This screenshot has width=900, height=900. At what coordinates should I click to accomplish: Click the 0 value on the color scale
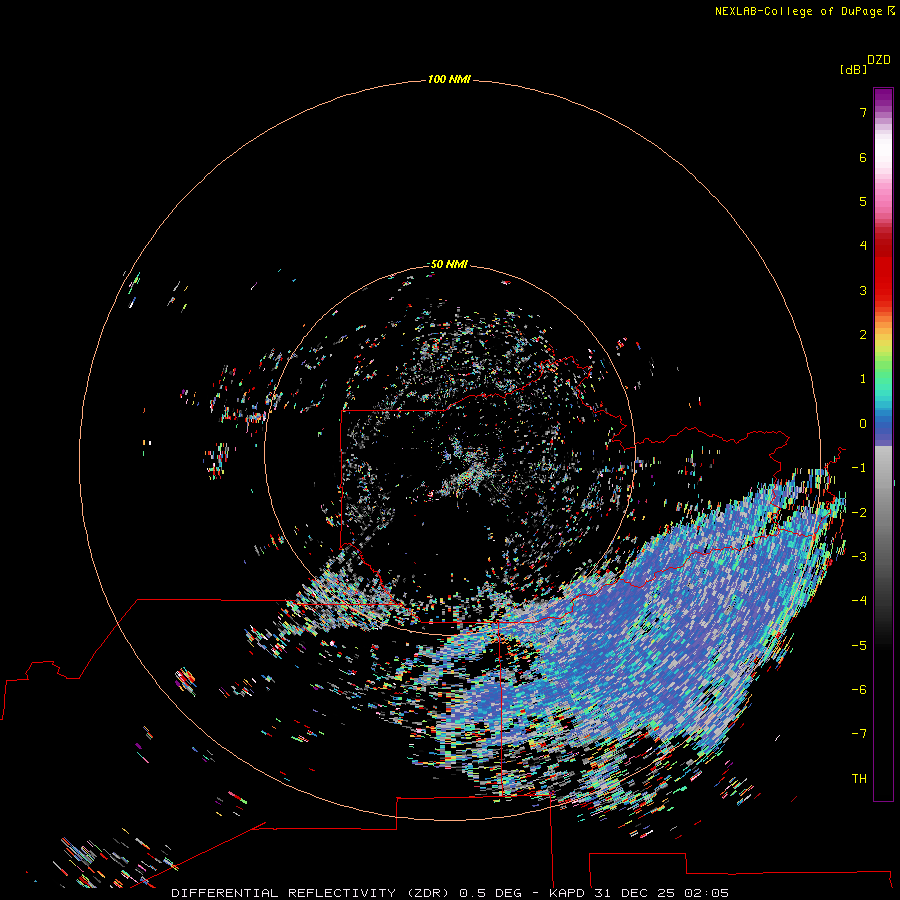863,424
